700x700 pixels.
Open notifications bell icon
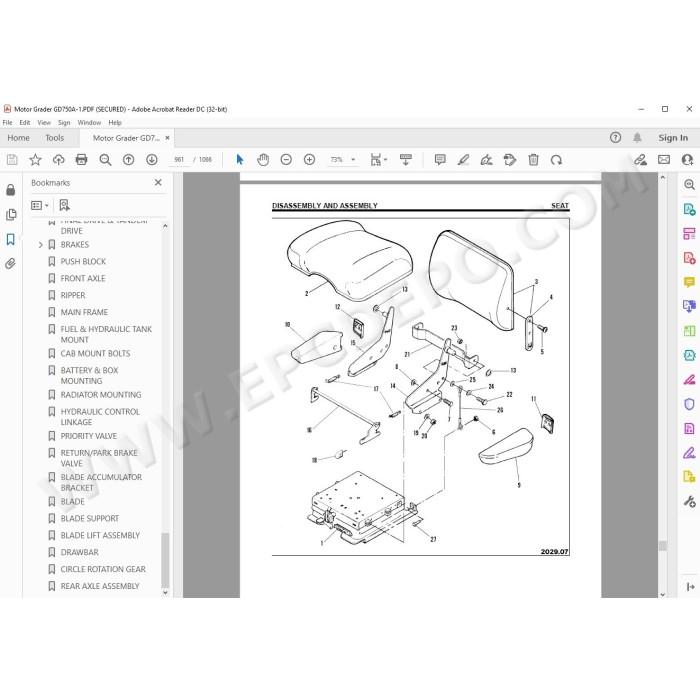pyautogui.click(x=637, y=138)
